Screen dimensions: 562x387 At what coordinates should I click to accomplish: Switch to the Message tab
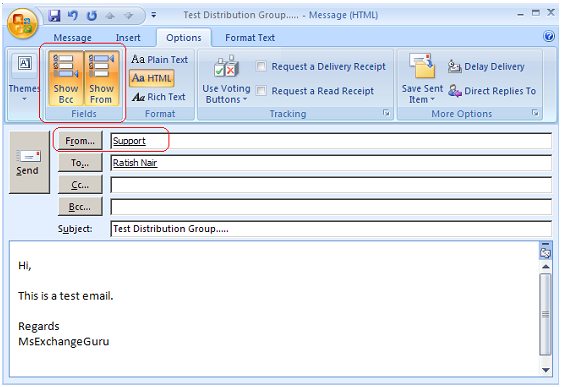point(72,38)
